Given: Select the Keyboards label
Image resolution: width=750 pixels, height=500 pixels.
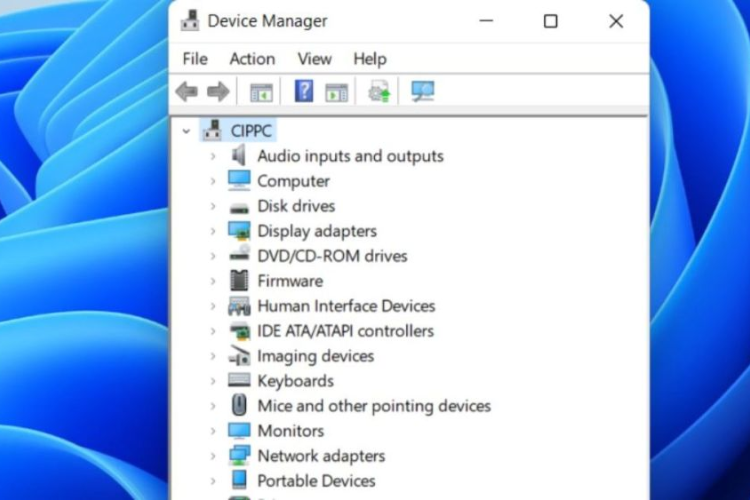Looking at the screenshot, I should tap(296, 381).
